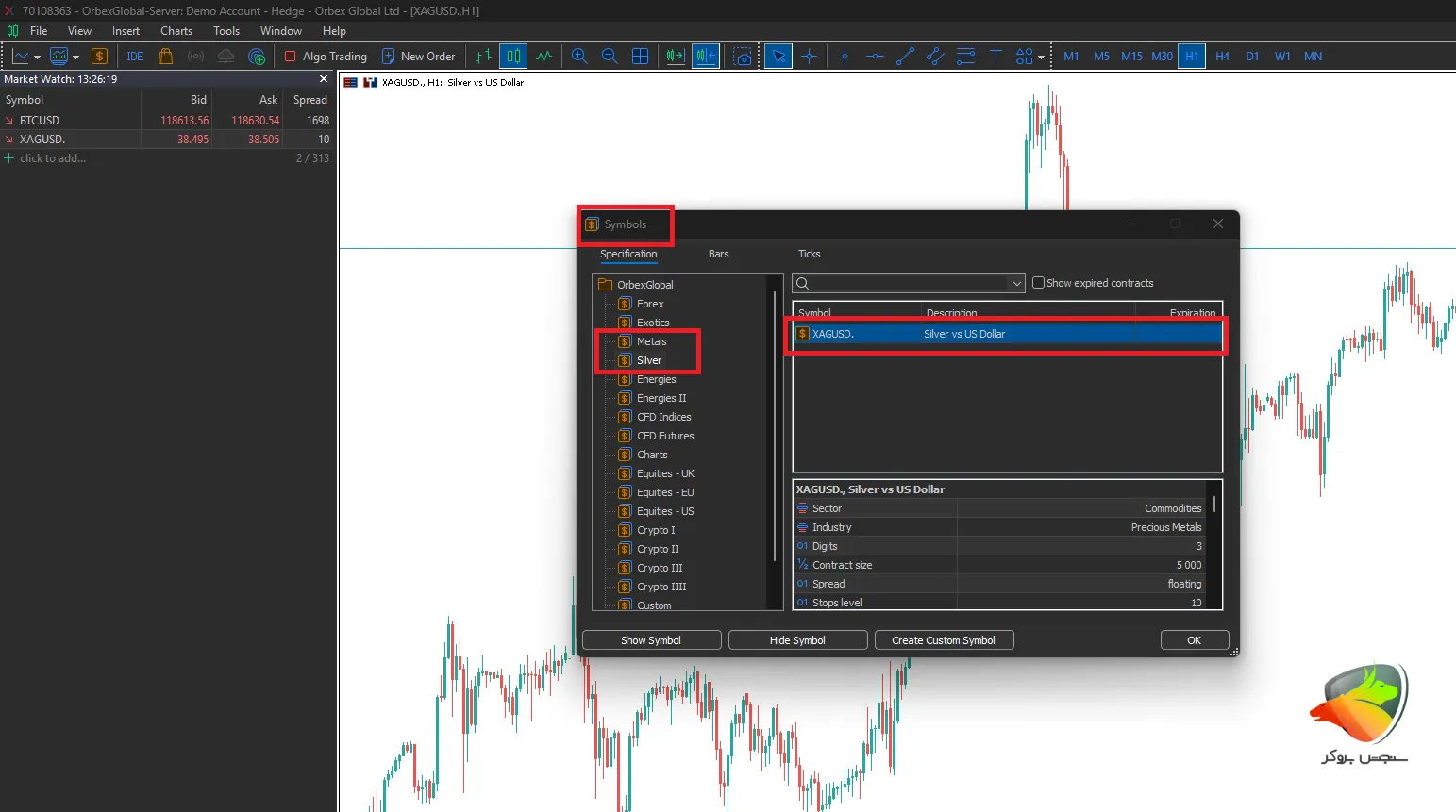Select the Fibonacci retracement tool

965,57
